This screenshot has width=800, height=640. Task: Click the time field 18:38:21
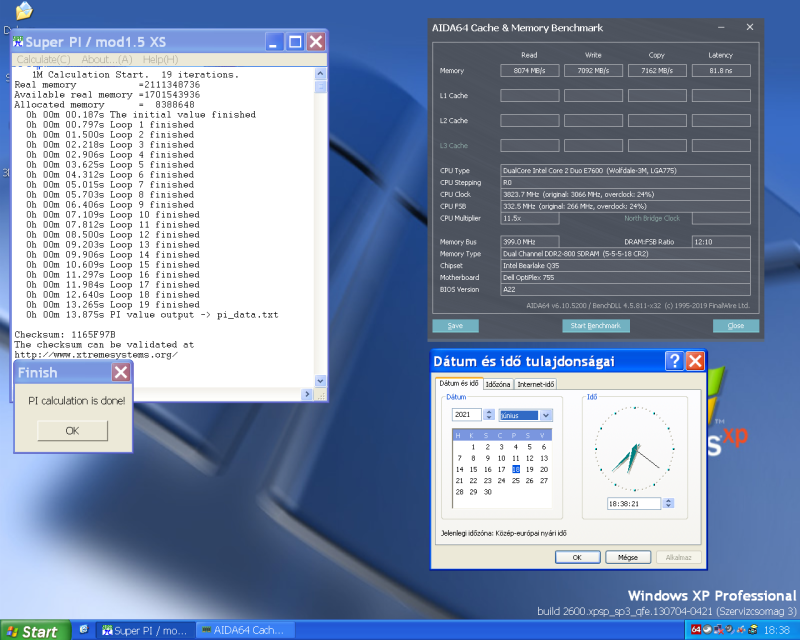(634, 504)
